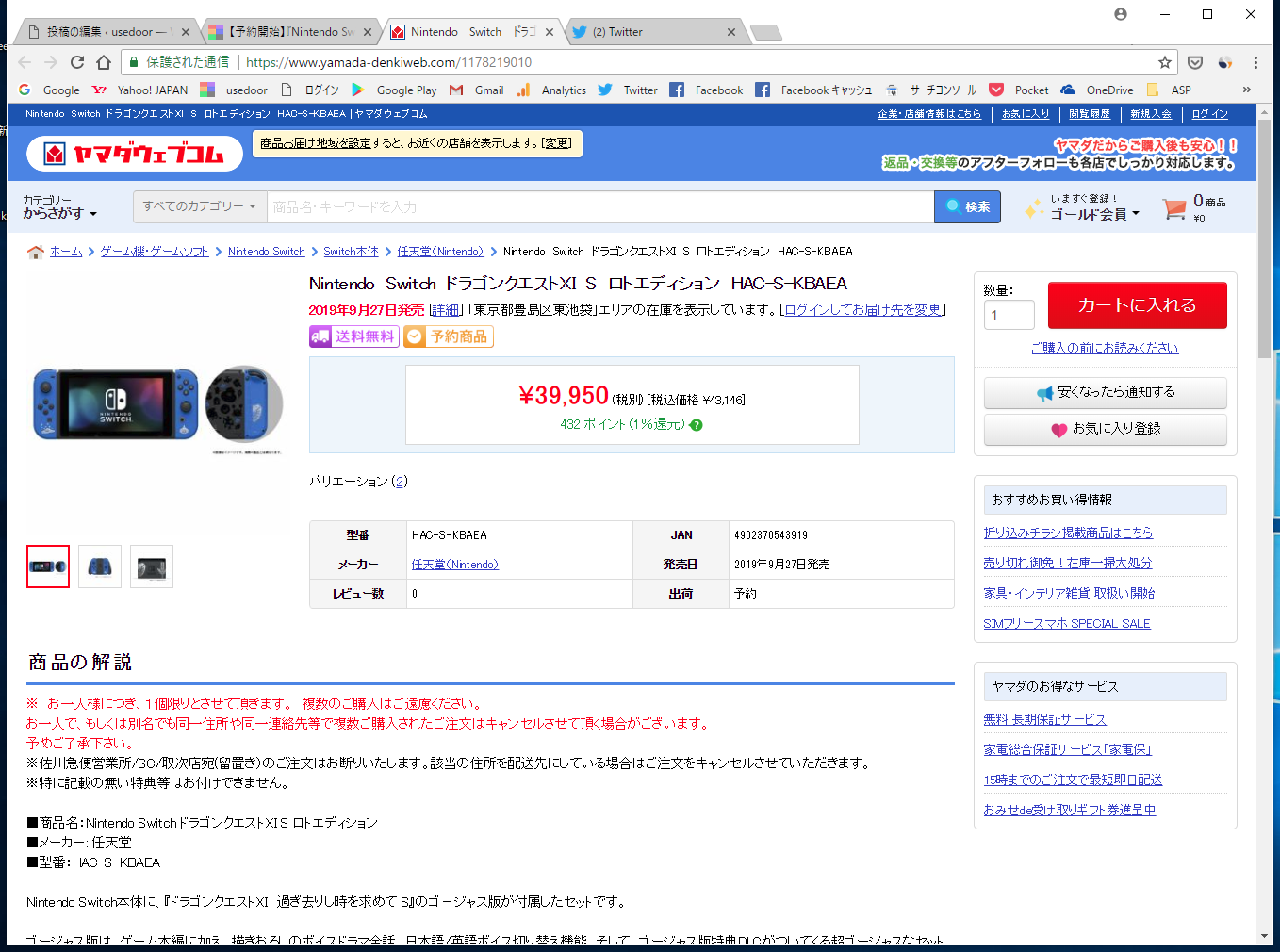Click the blue 検索 search button

[967, 207]
